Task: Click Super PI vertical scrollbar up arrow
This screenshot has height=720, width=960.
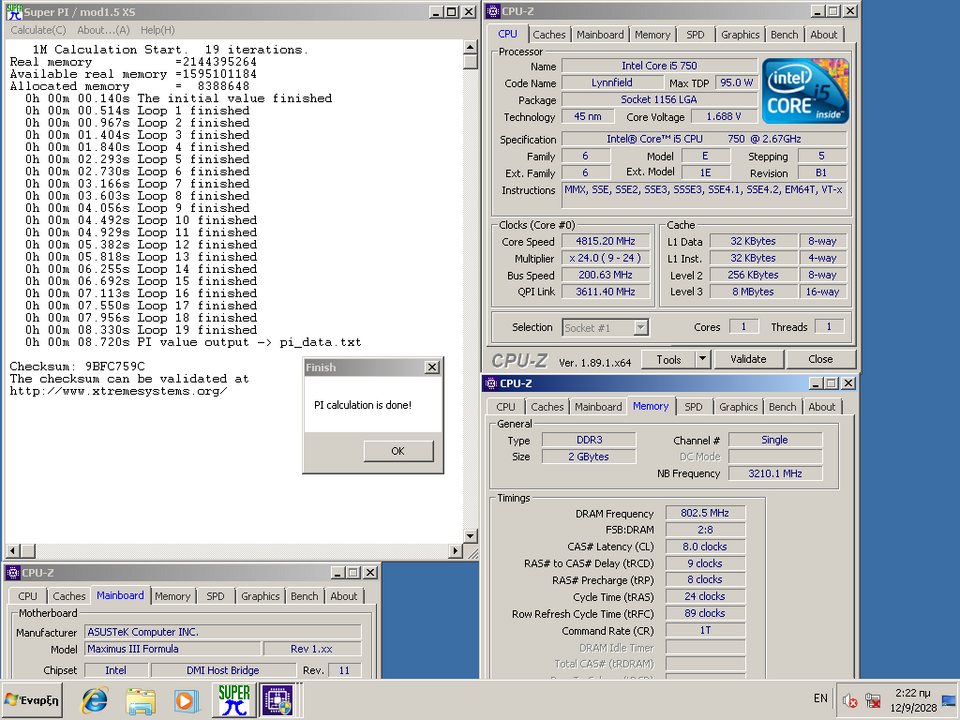Action: tap(470, 47)
